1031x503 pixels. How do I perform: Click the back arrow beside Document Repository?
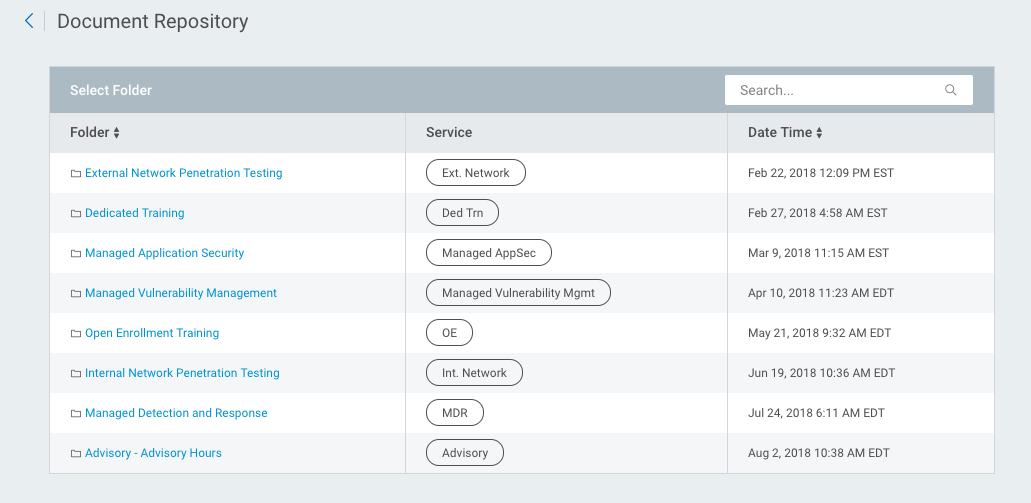[x=29, y=21]
